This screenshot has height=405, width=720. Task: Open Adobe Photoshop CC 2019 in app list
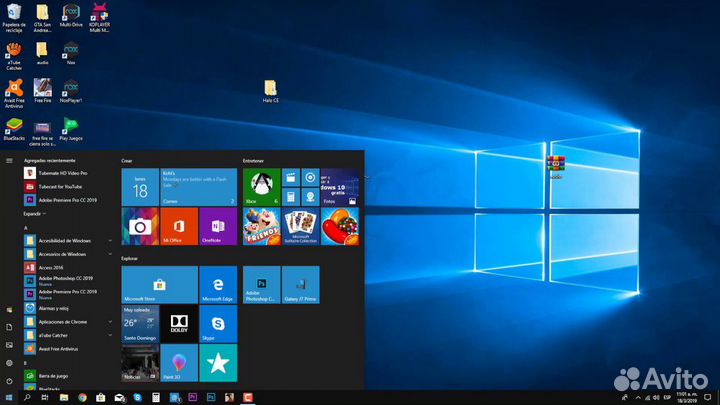[68, 281]
